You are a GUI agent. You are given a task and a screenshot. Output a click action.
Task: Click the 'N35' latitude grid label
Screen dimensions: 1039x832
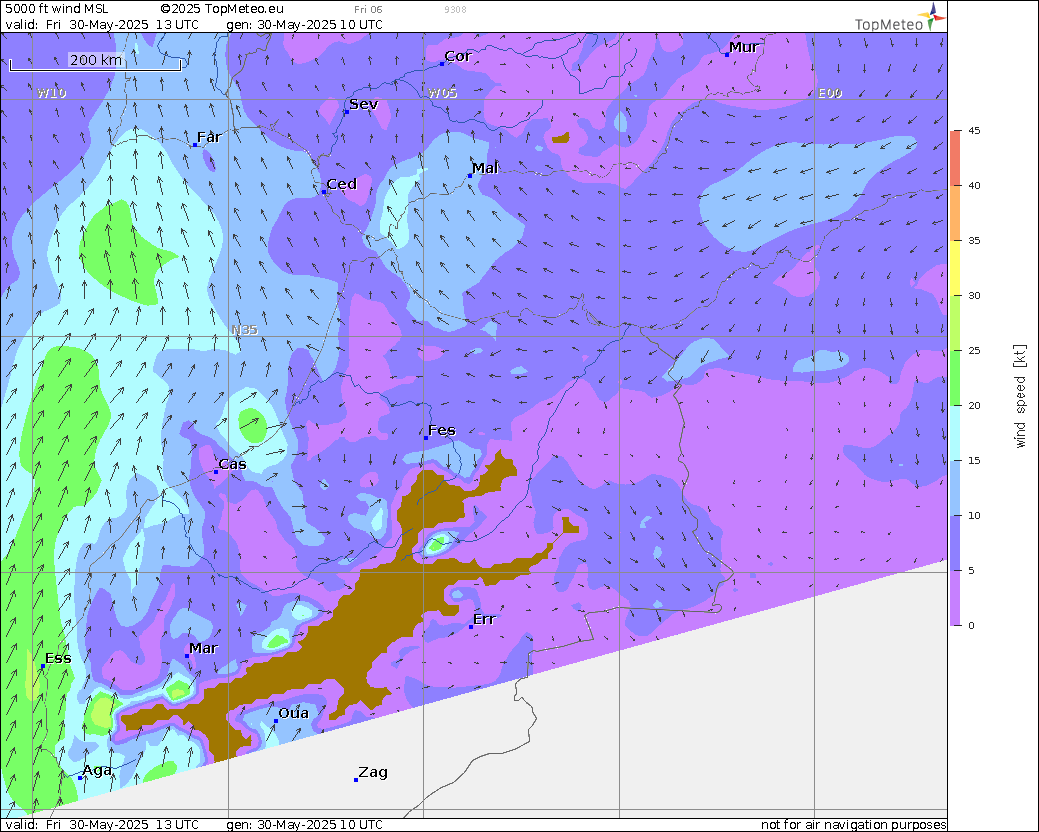click(x=245, y=330)
